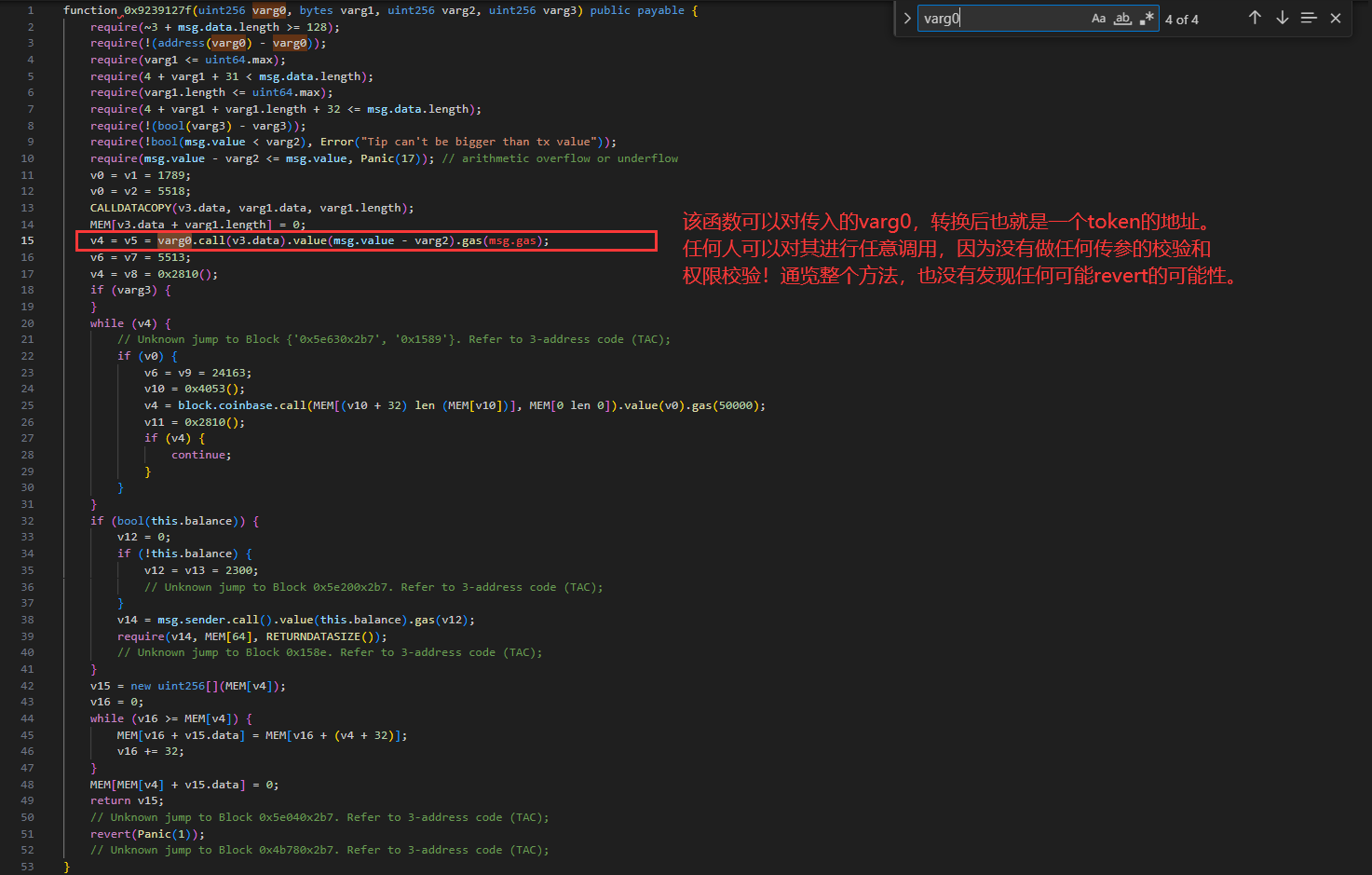Click 'Unknown jump to Block 0x158e' comment
This screenshot has height=875, width=1372.
coord(330,652)
